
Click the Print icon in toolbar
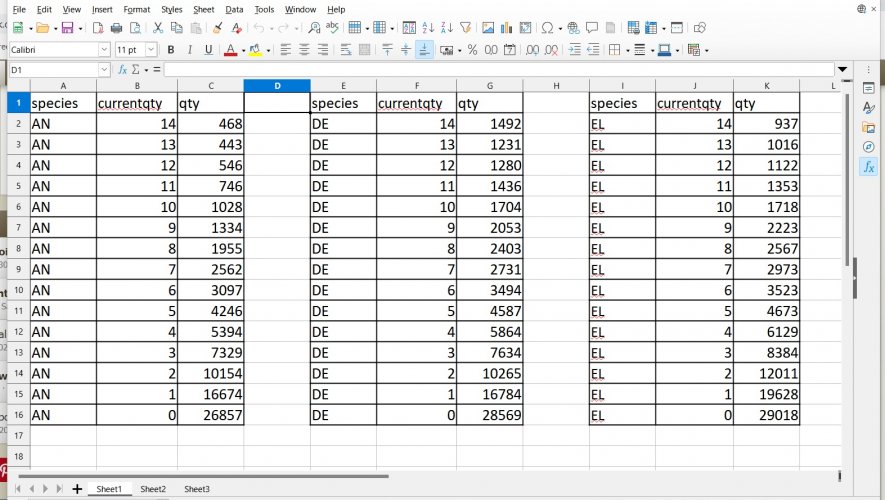coord(117,28)
